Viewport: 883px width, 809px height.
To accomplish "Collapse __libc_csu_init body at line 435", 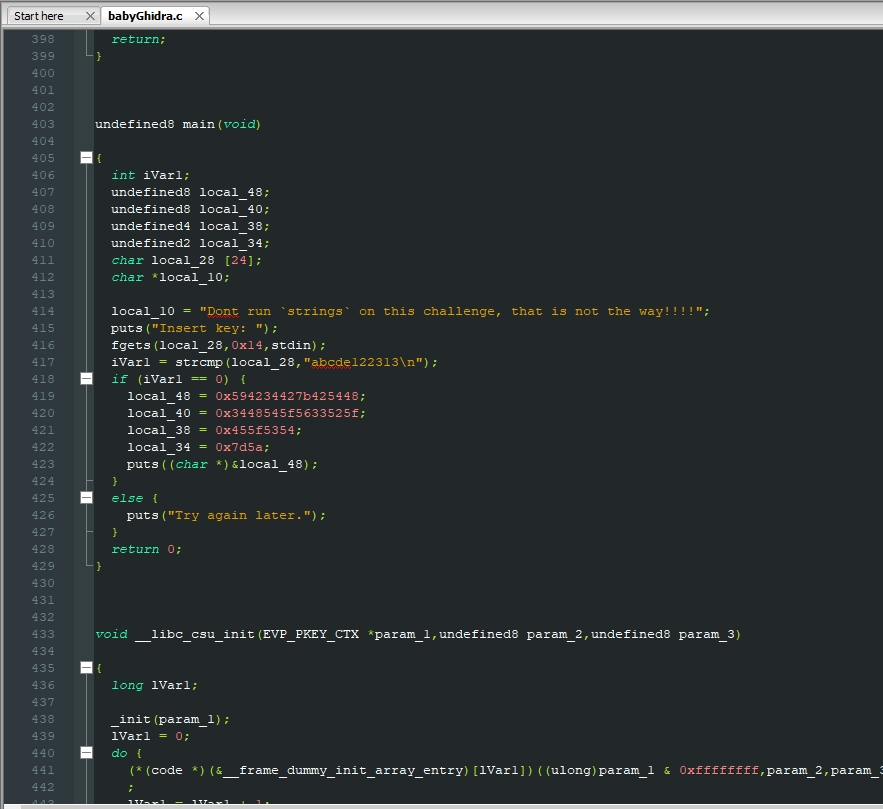I will [x=86, y=668].
